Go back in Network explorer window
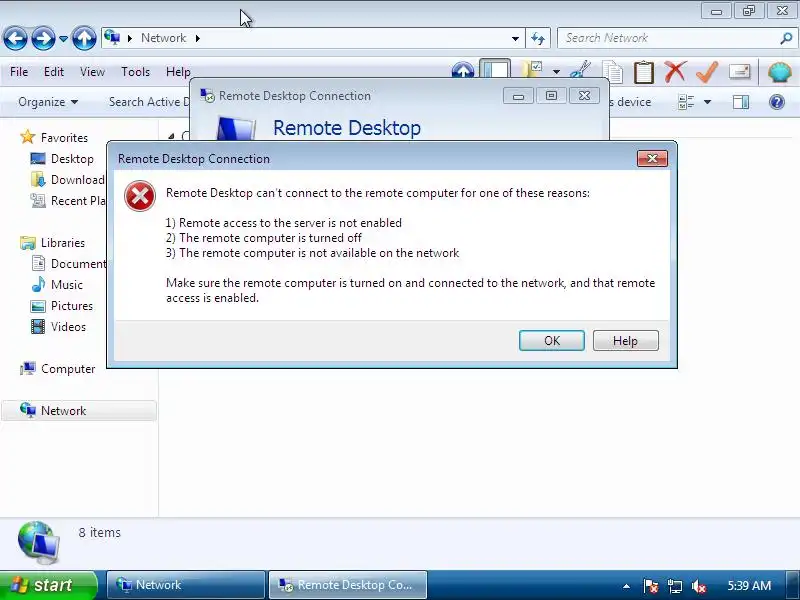800x600 pixels. [x=15, y=38]
